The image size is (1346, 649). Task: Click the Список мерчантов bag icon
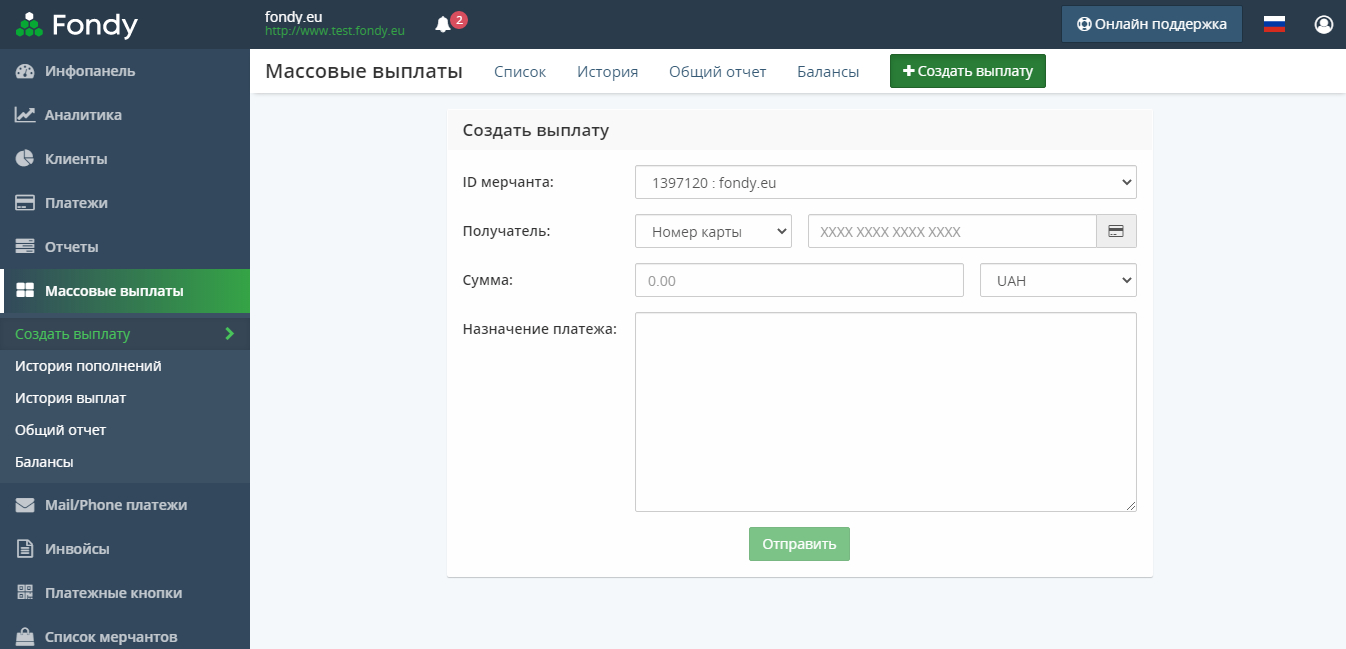click(x=25, y=637)
